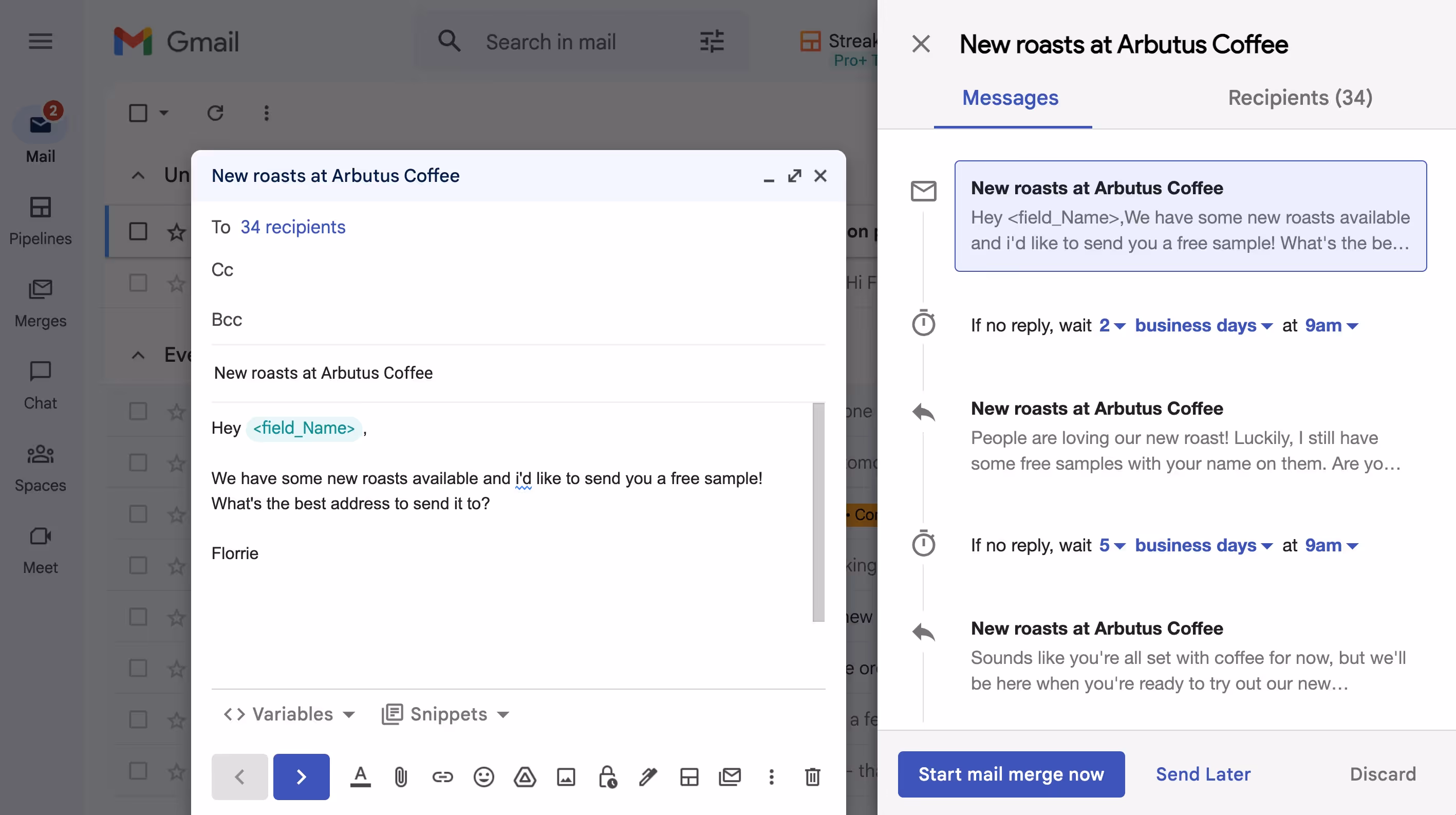Attach a file to the email

pos(401,776)
